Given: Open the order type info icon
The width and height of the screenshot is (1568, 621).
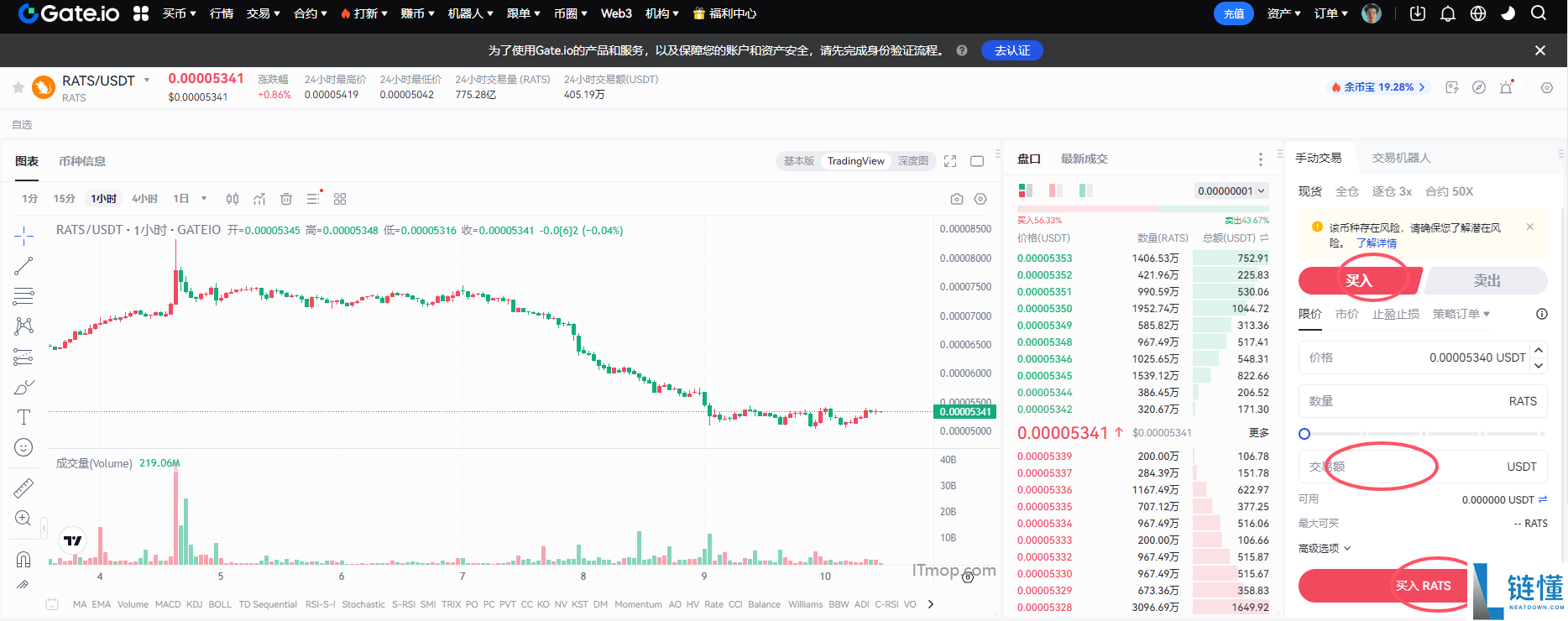Looking at the screenshot, I should 1542,314.
